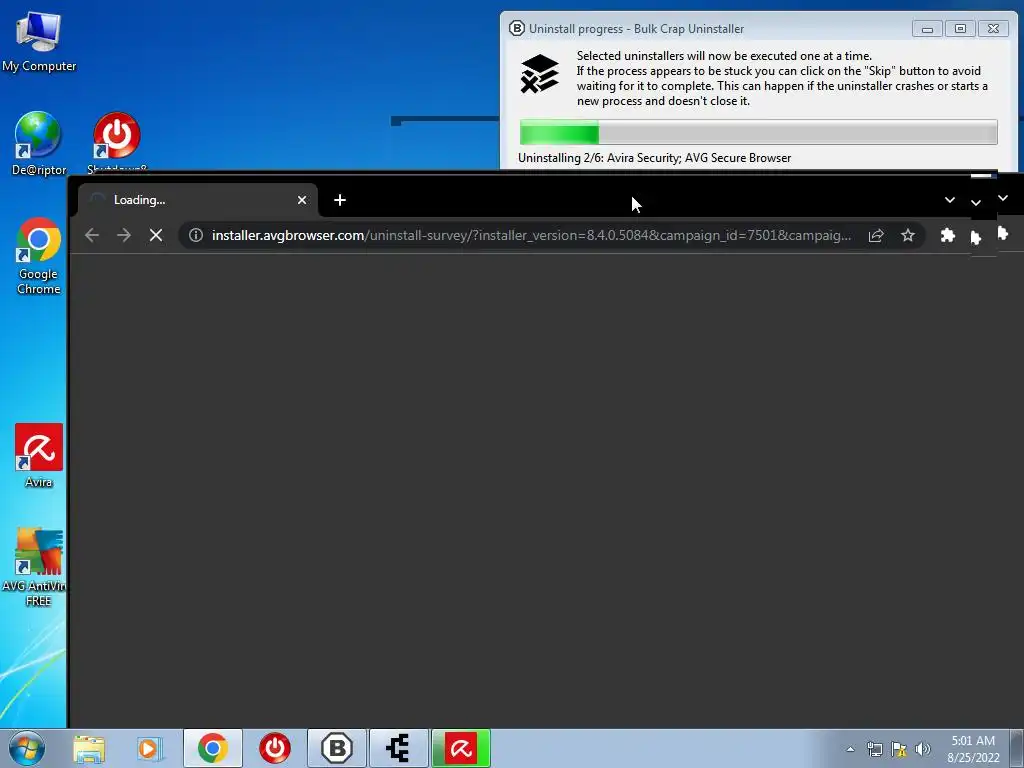The height and width of the screenshot is (768, 1024).
Task: Open browser extensions puzzle icon
Action: (948, 235)
